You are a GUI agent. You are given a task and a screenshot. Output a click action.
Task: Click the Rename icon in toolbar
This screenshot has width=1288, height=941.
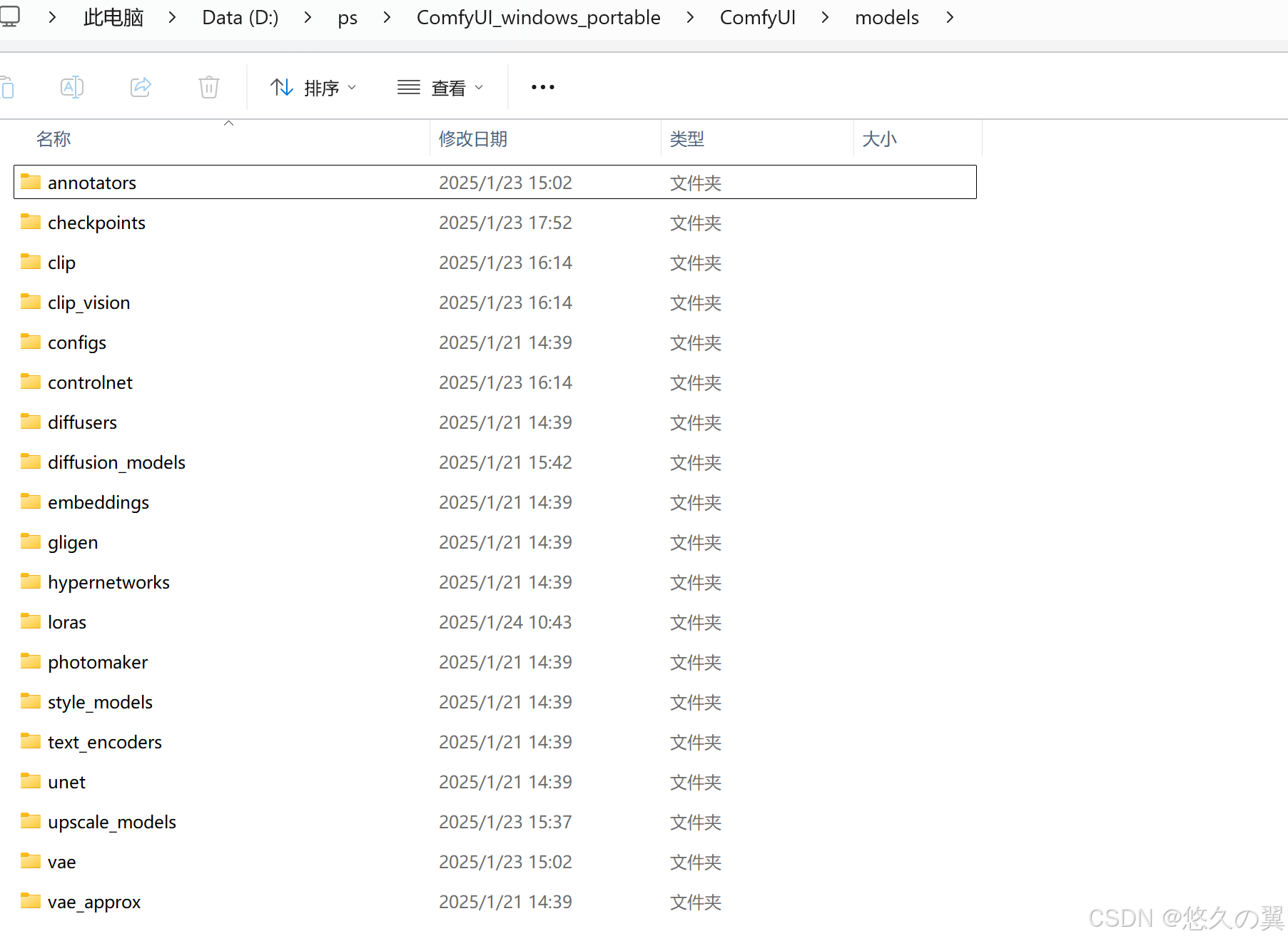point(72,87)
